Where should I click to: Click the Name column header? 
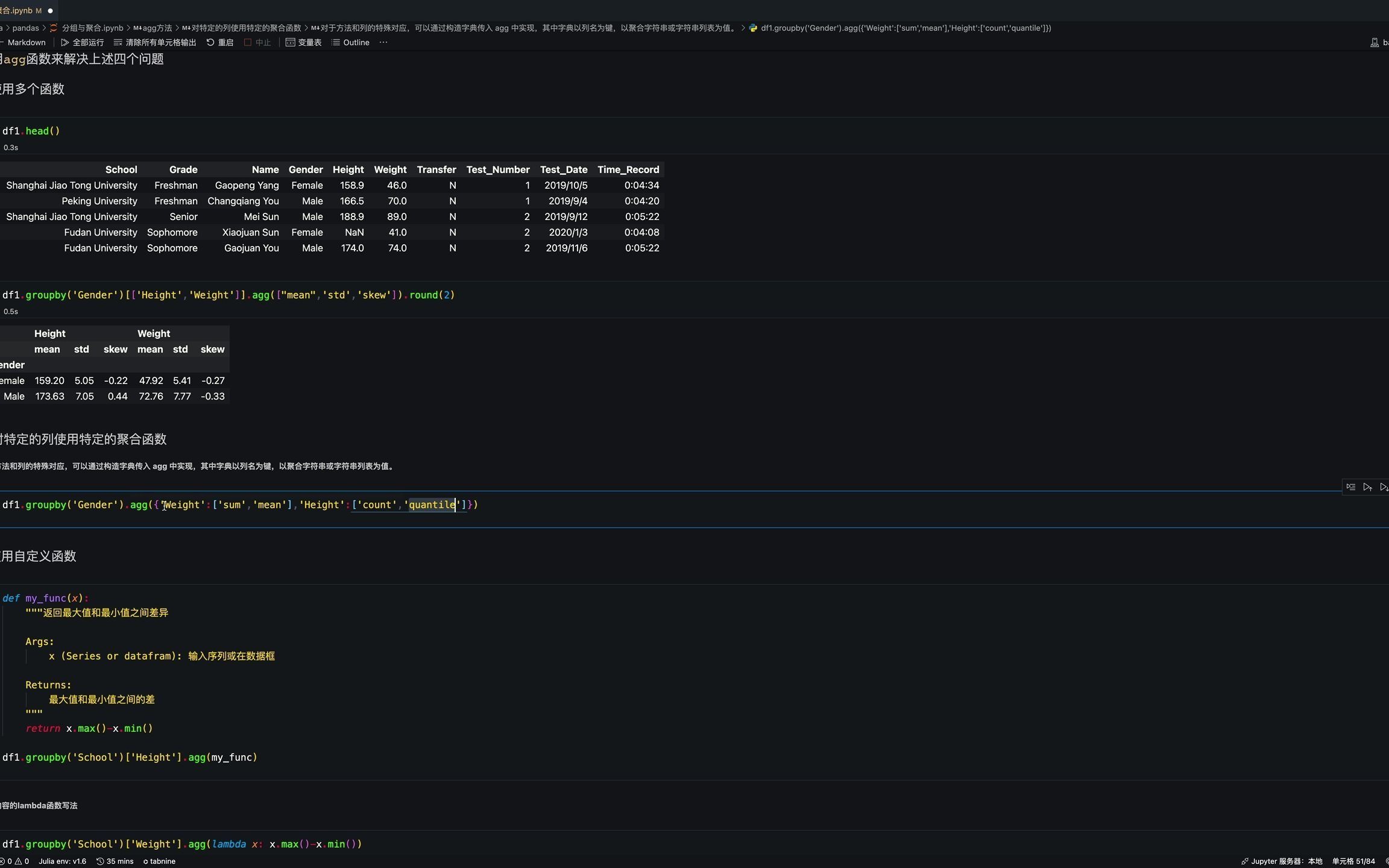point(265,169)
